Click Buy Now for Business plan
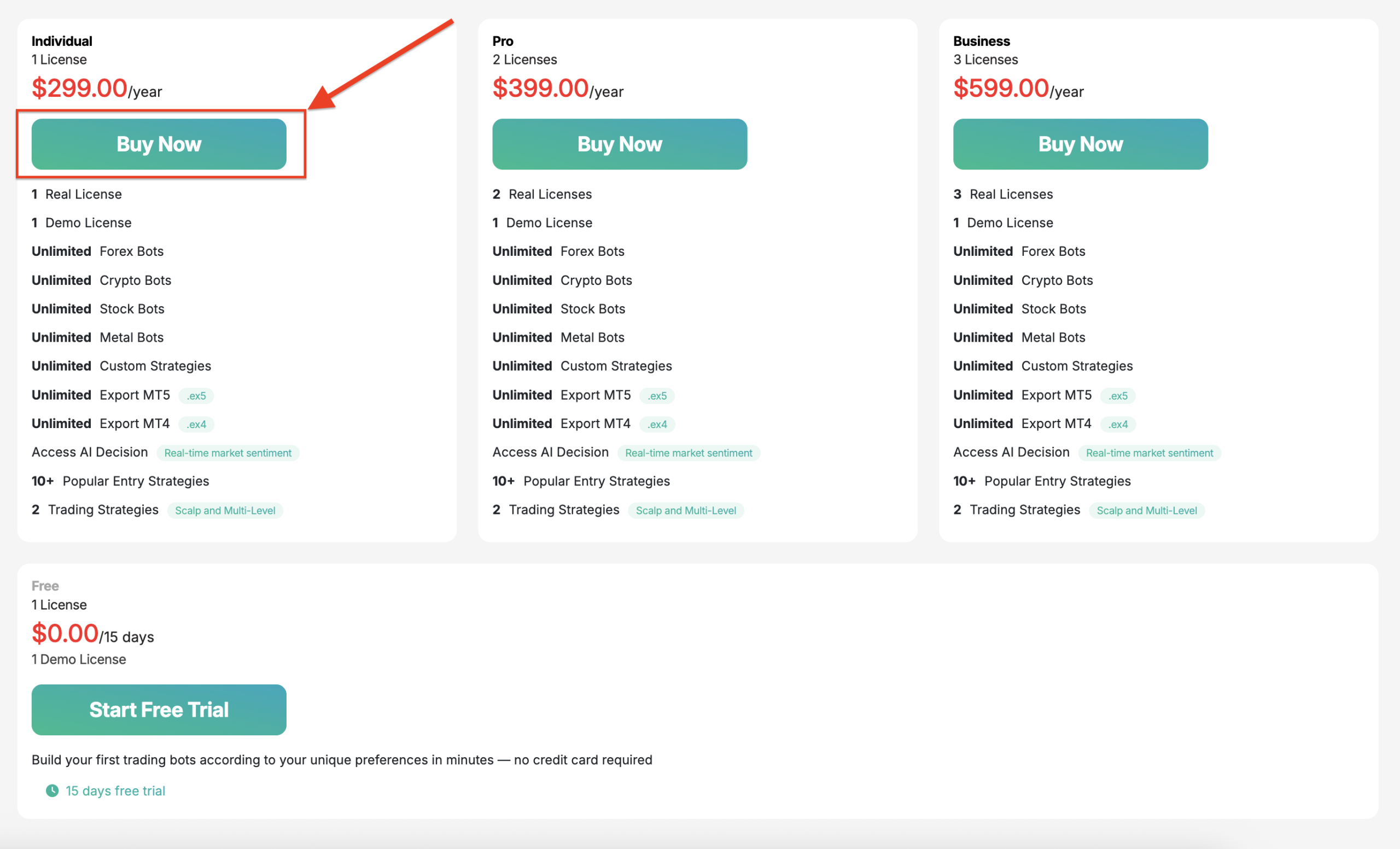 click(1080, 144)
